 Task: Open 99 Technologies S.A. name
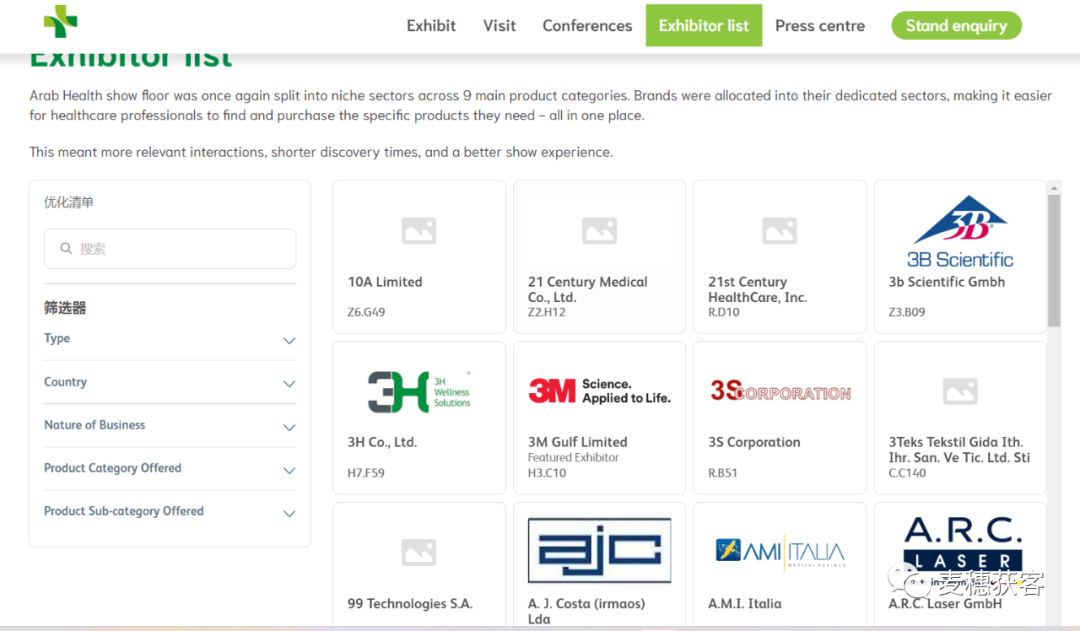(x=410, y=603)
